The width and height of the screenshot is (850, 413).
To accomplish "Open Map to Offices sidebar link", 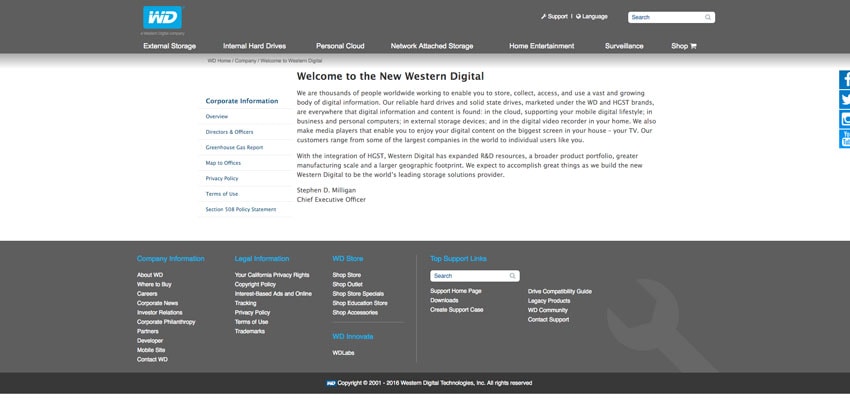I will pos(223,163).
